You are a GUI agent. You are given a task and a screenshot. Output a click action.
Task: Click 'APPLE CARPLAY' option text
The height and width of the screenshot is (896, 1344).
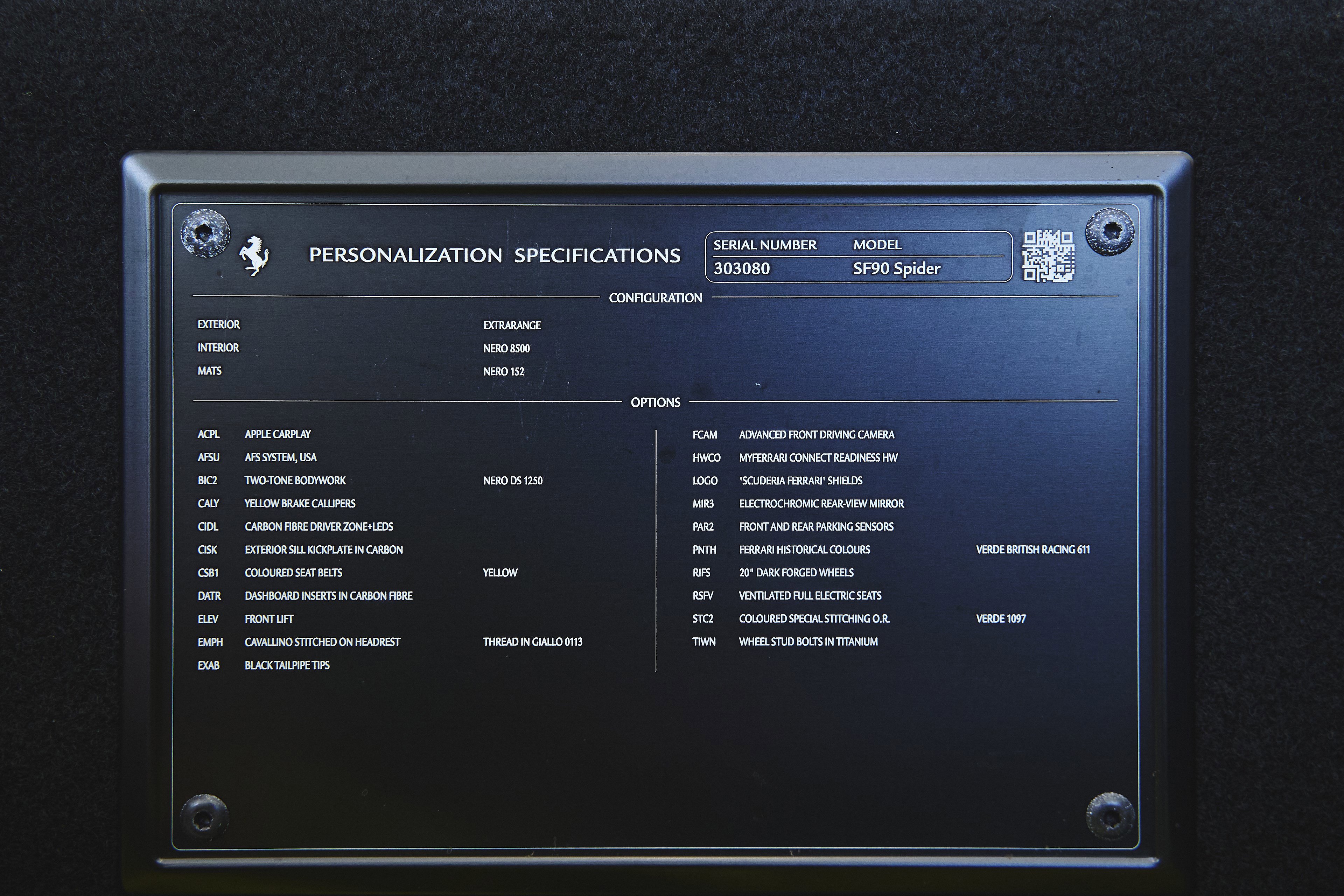point(278,434)
